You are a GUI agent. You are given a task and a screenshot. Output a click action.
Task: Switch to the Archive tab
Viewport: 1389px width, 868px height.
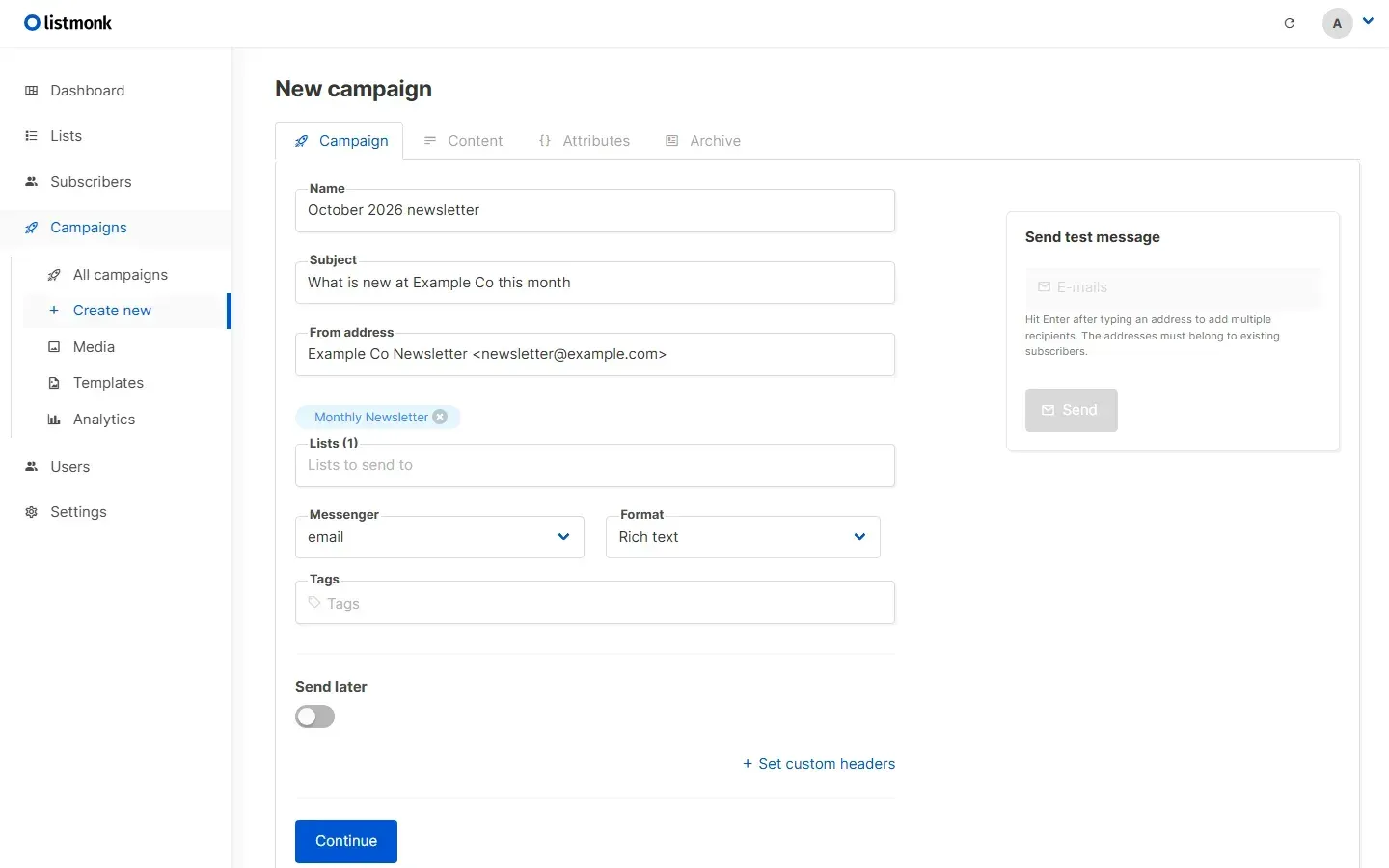coord(703,141)
